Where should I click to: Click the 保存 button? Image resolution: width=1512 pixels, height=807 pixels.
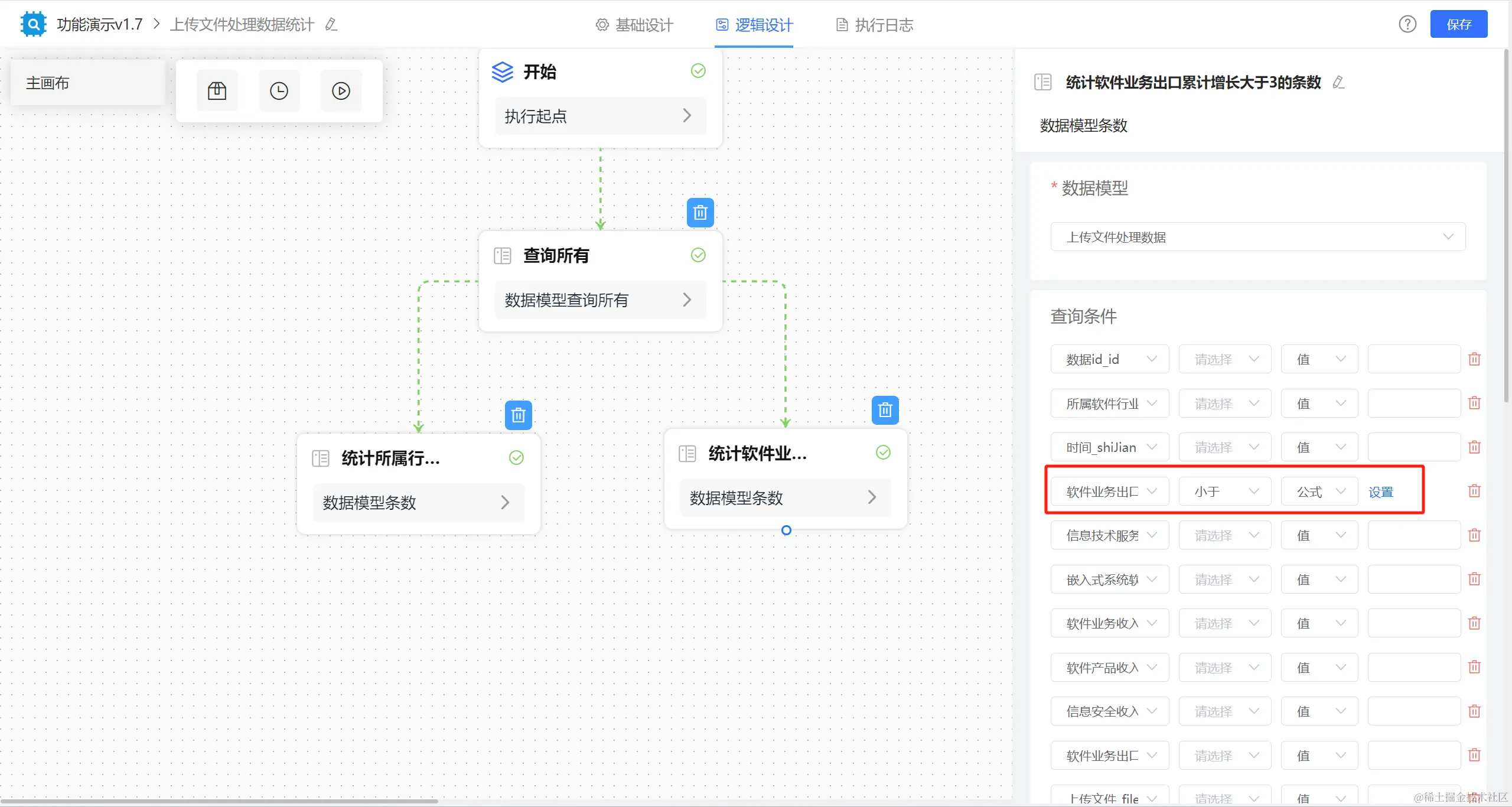click(x=1458, y=24)
